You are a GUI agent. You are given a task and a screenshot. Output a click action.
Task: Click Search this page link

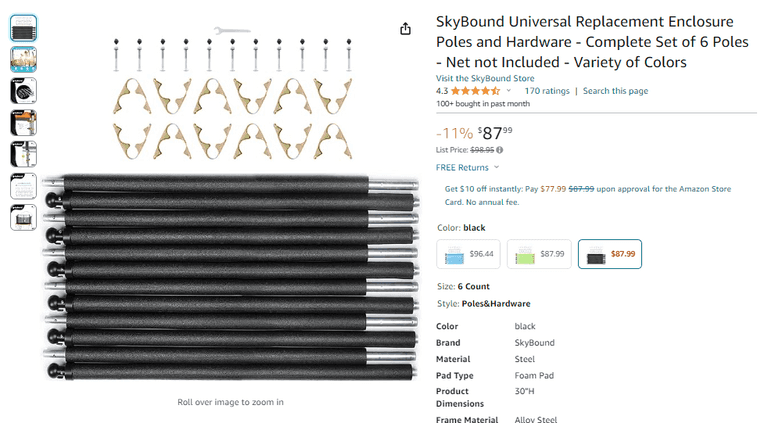tap(615, 91)
